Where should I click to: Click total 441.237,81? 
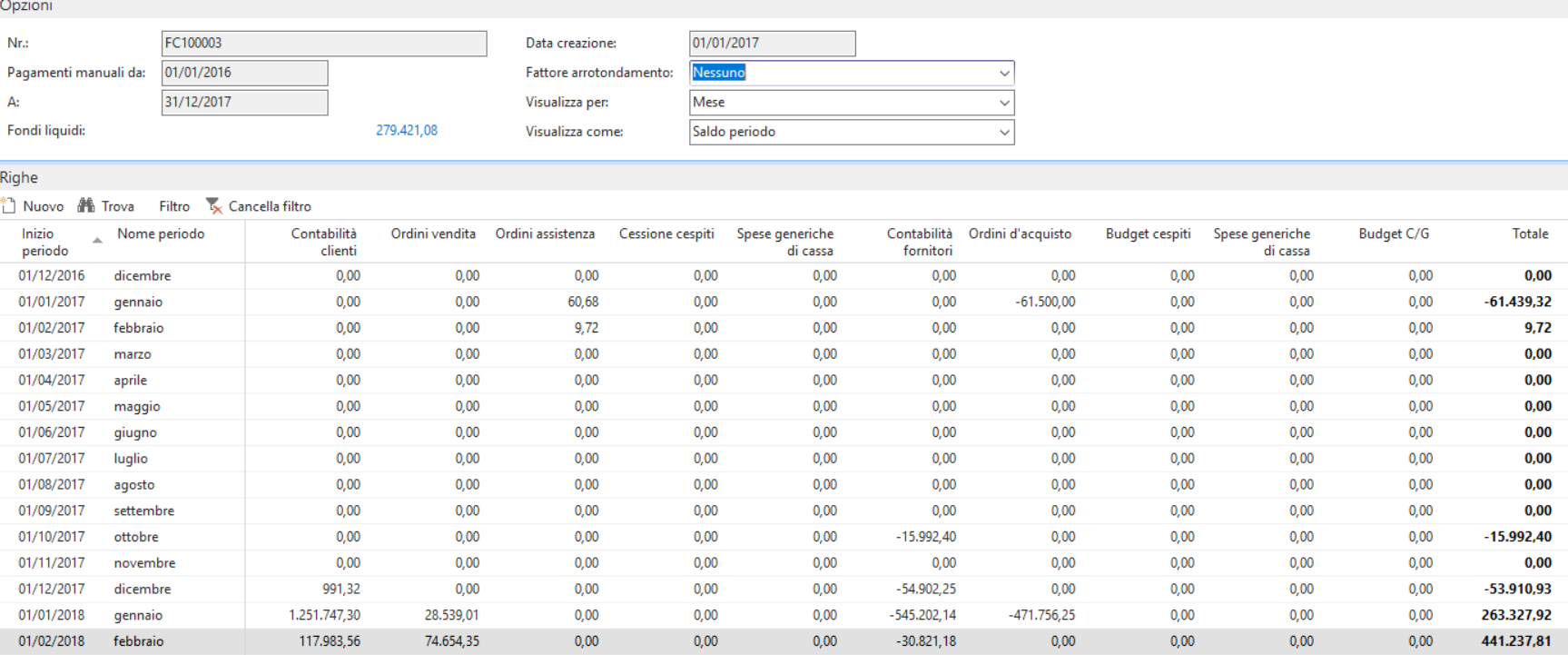click(1517, 641)
